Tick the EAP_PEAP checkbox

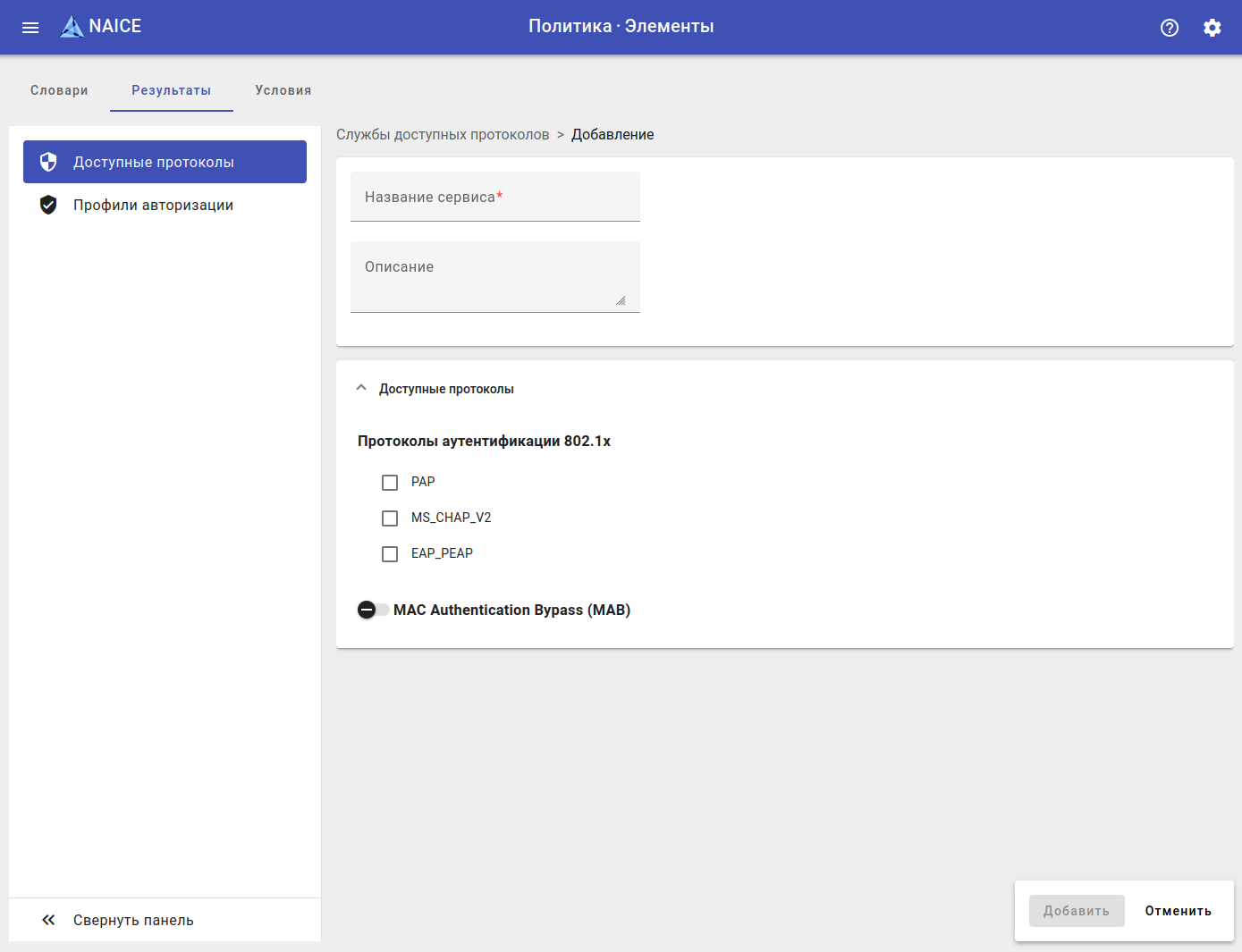(390, 554)
